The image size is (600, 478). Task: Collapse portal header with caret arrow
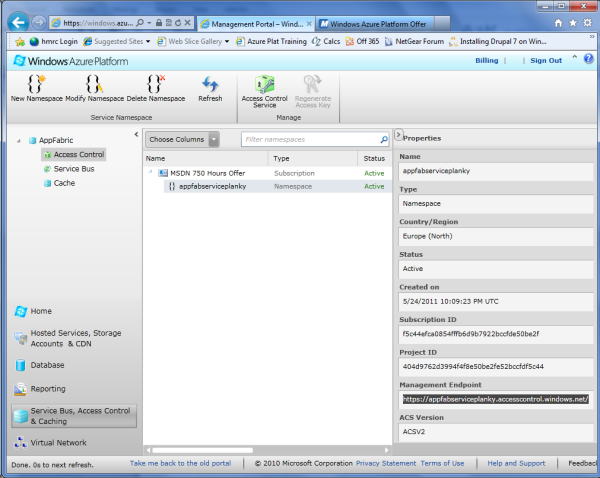point(575,57)
